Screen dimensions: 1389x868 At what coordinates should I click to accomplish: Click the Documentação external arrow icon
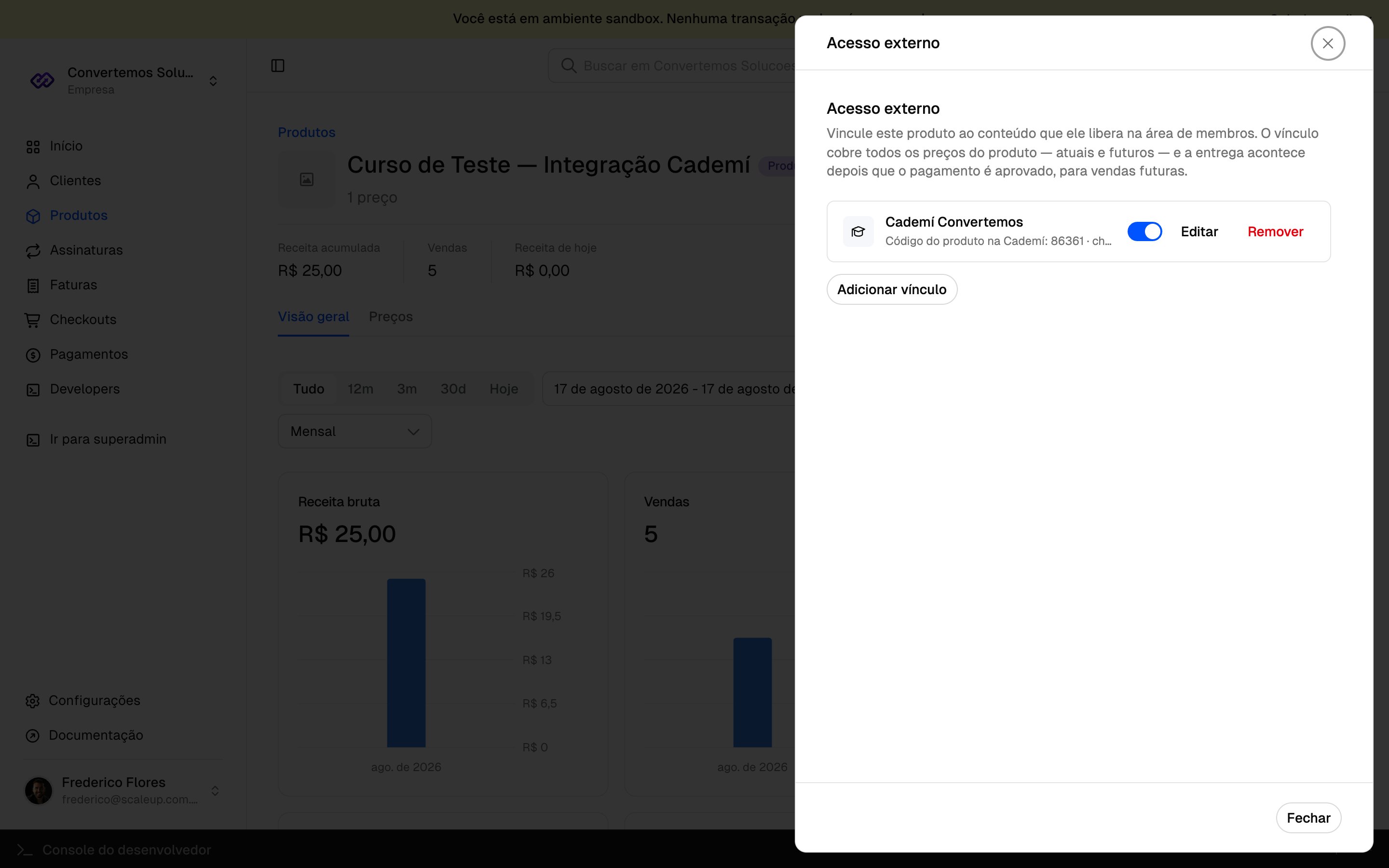click(33, 736)
